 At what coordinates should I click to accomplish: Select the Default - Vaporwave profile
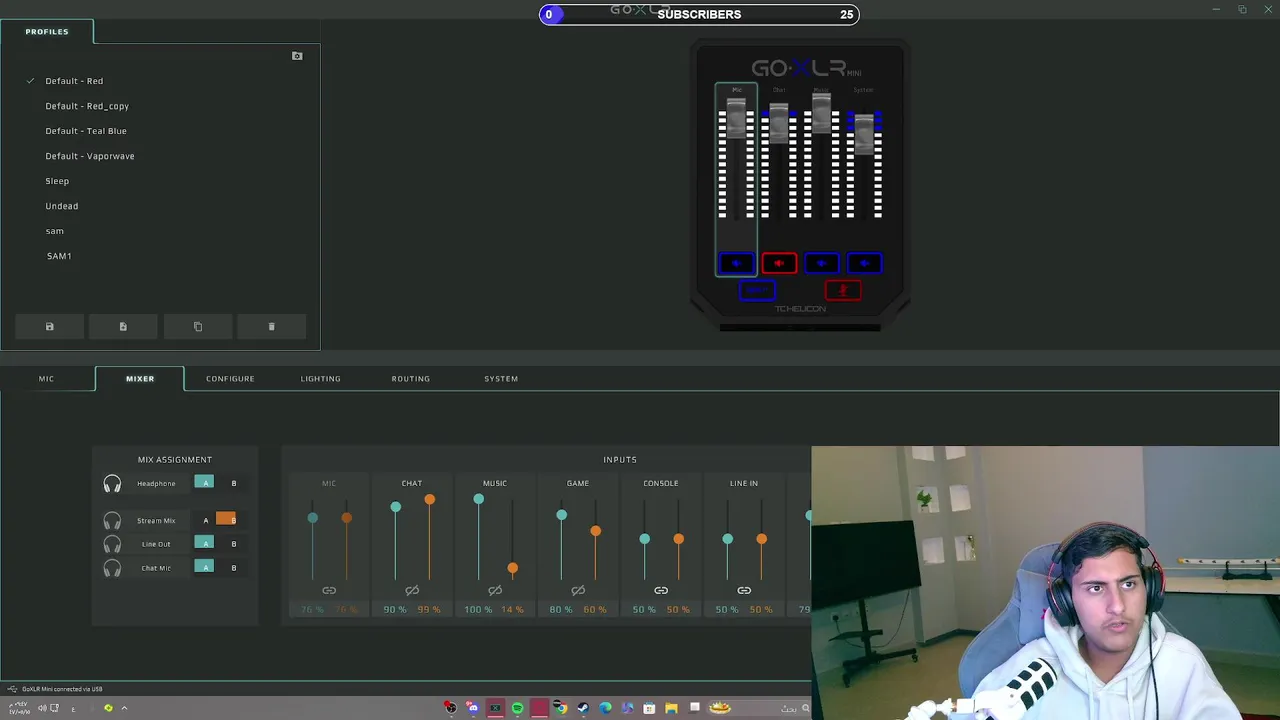click(x=90, y=156)
